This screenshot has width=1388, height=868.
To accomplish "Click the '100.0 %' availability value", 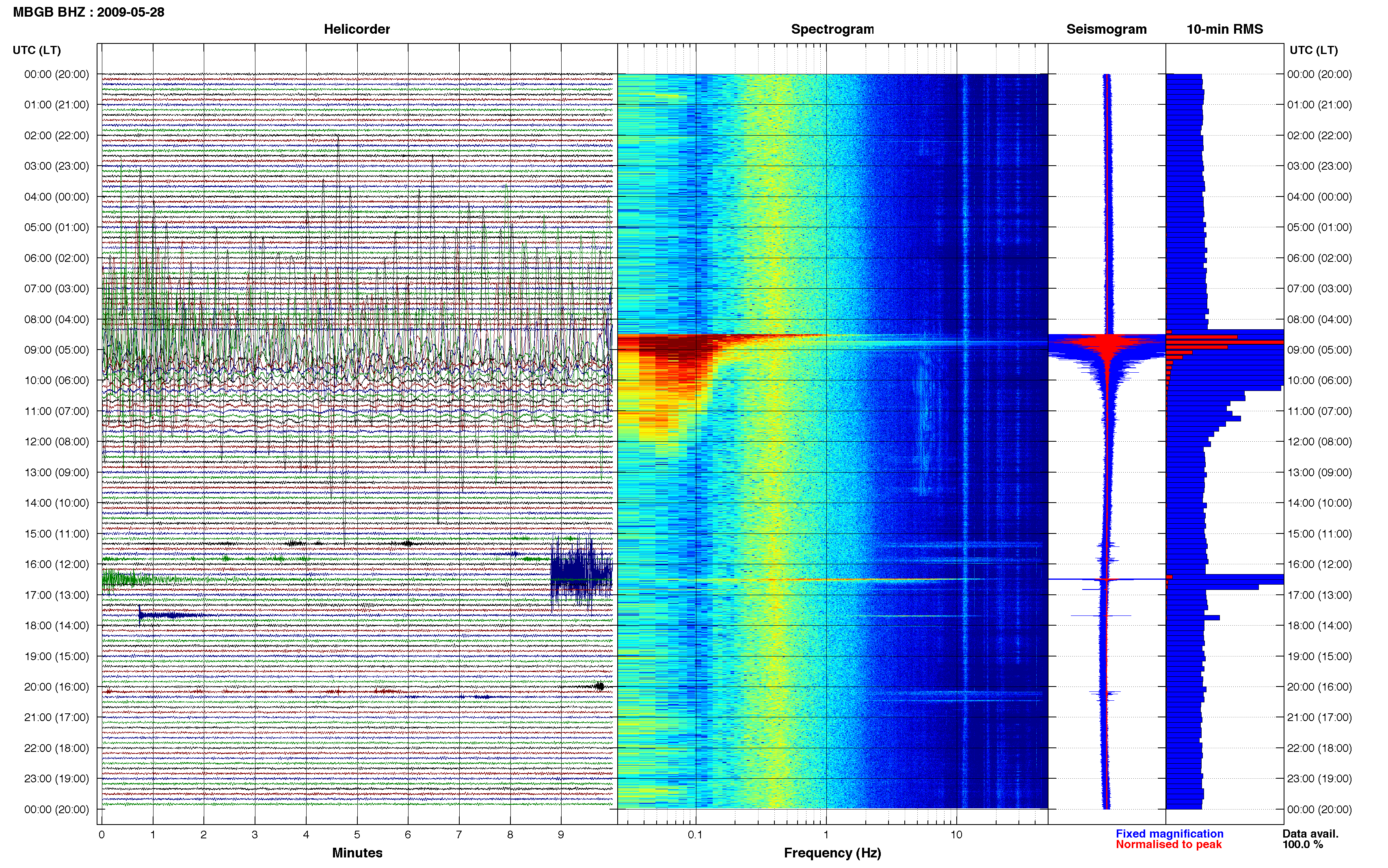I will coord(1302,844).
